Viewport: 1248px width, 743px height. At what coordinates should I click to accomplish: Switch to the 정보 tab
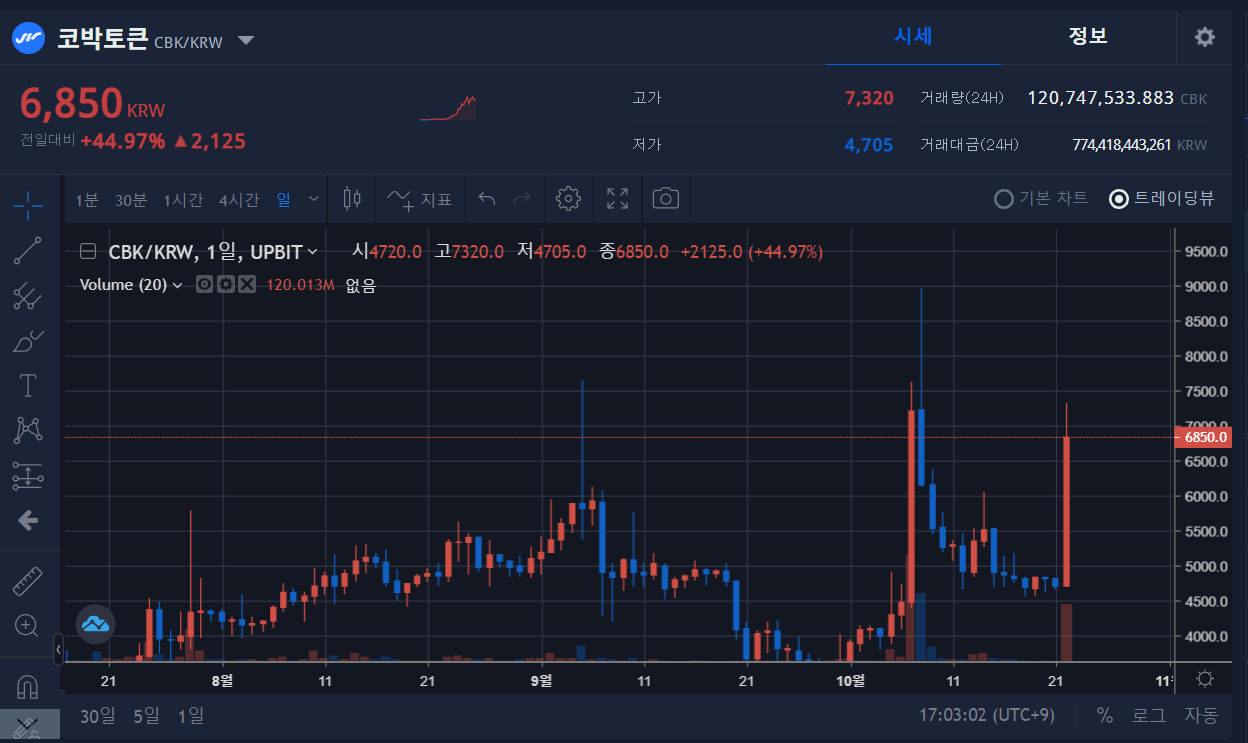click(x=1088, y=37)
